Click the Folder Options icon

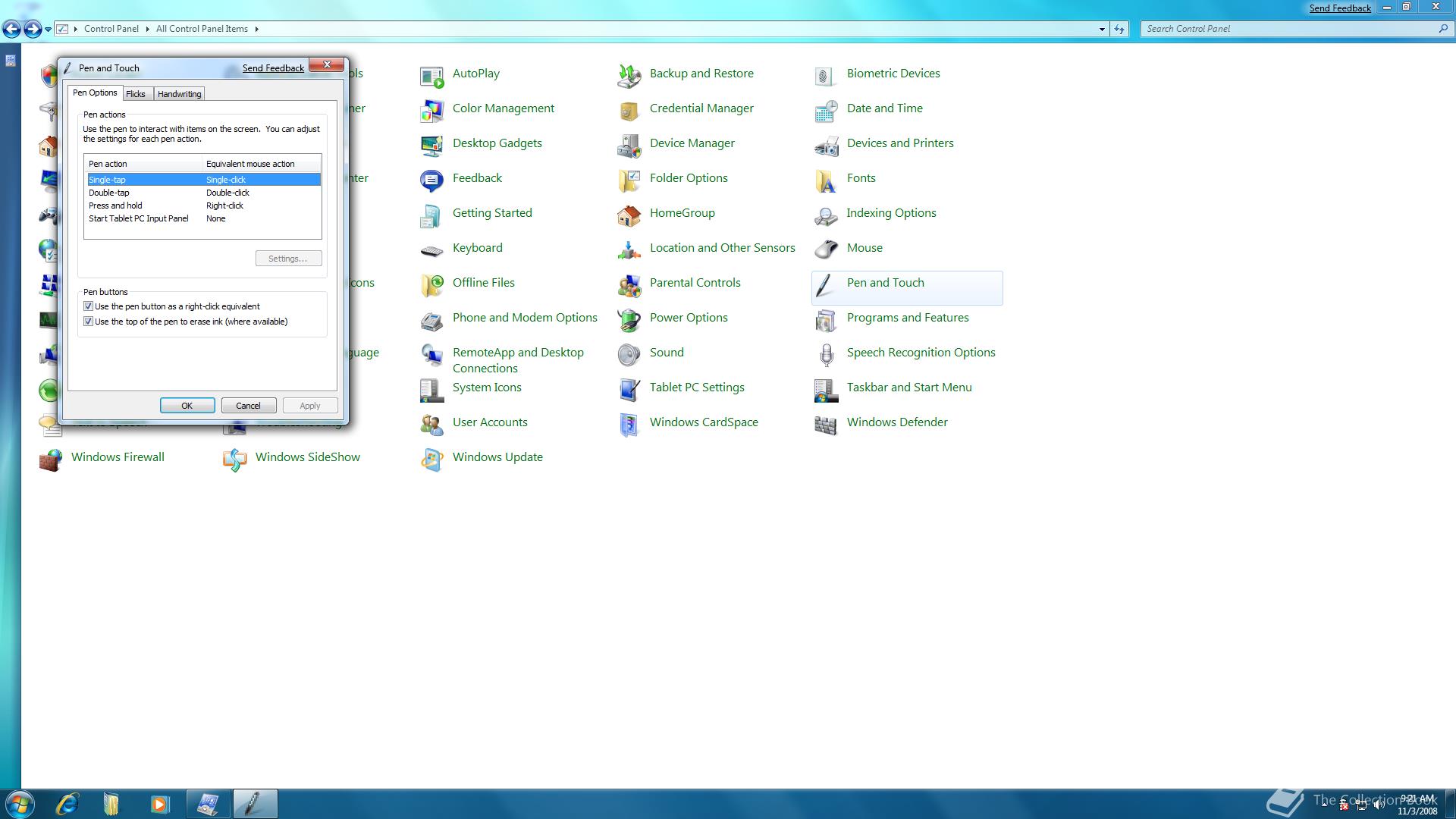(x=629, y=181)
